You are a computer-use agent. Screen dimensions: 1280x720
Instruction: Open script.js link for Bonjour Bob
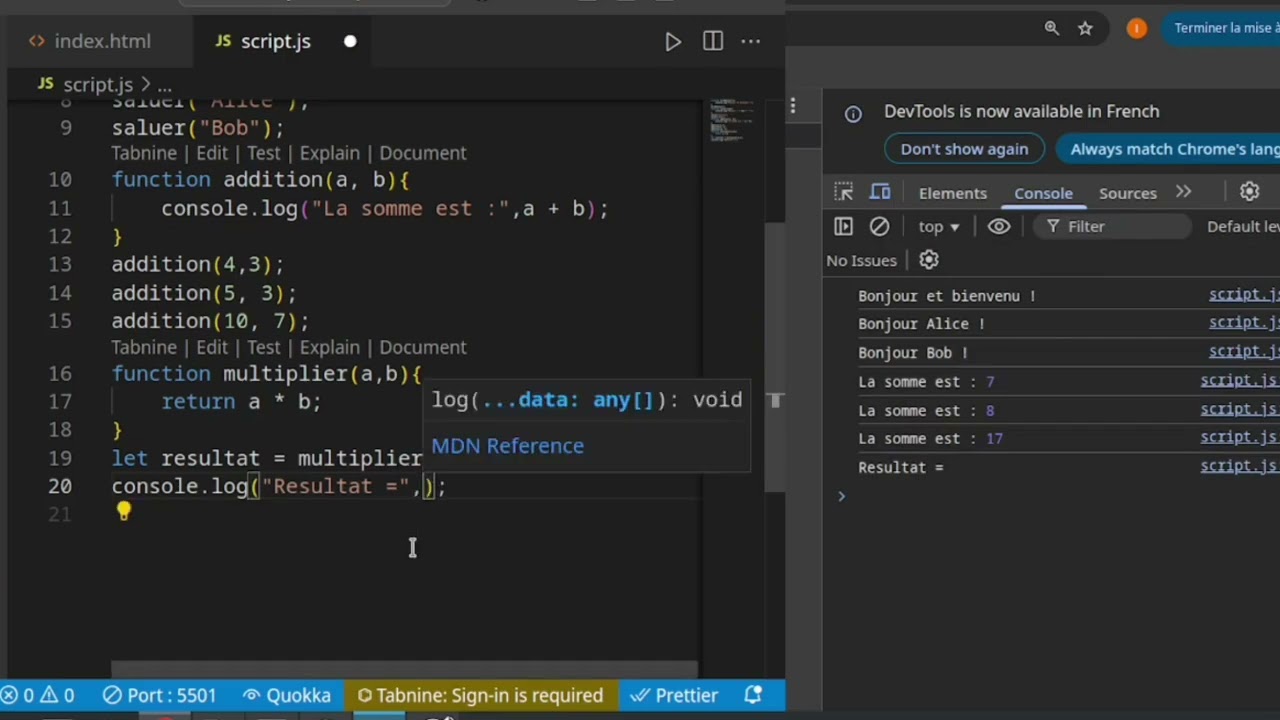coord(1243,351)
